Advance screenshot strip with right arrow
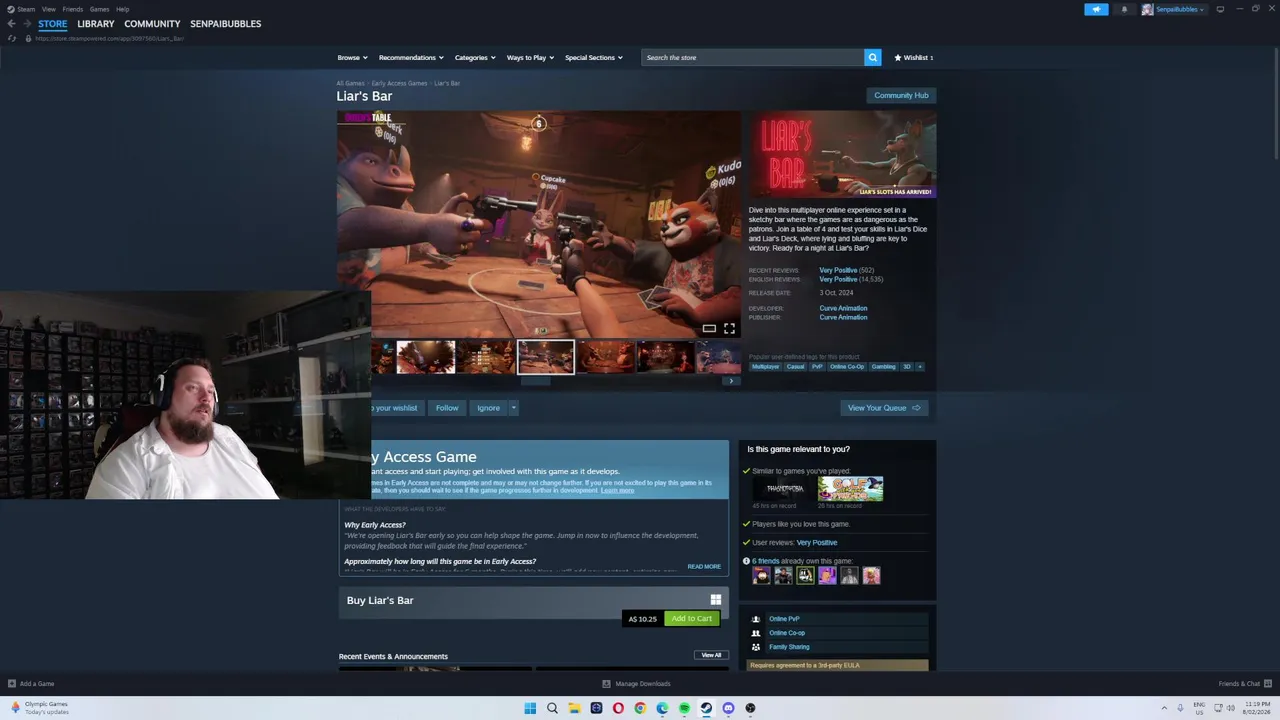 click(731, 381)
